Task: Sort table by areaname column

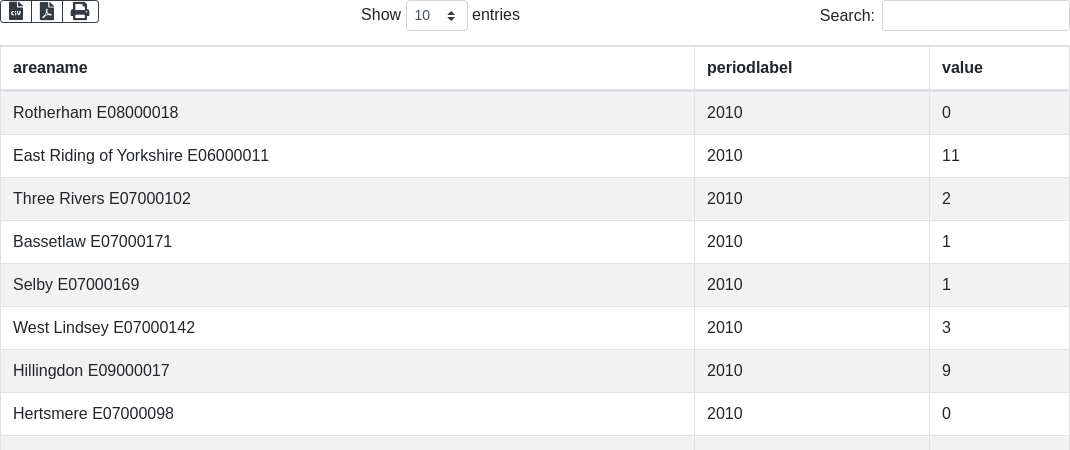Action: click(50, 68)
